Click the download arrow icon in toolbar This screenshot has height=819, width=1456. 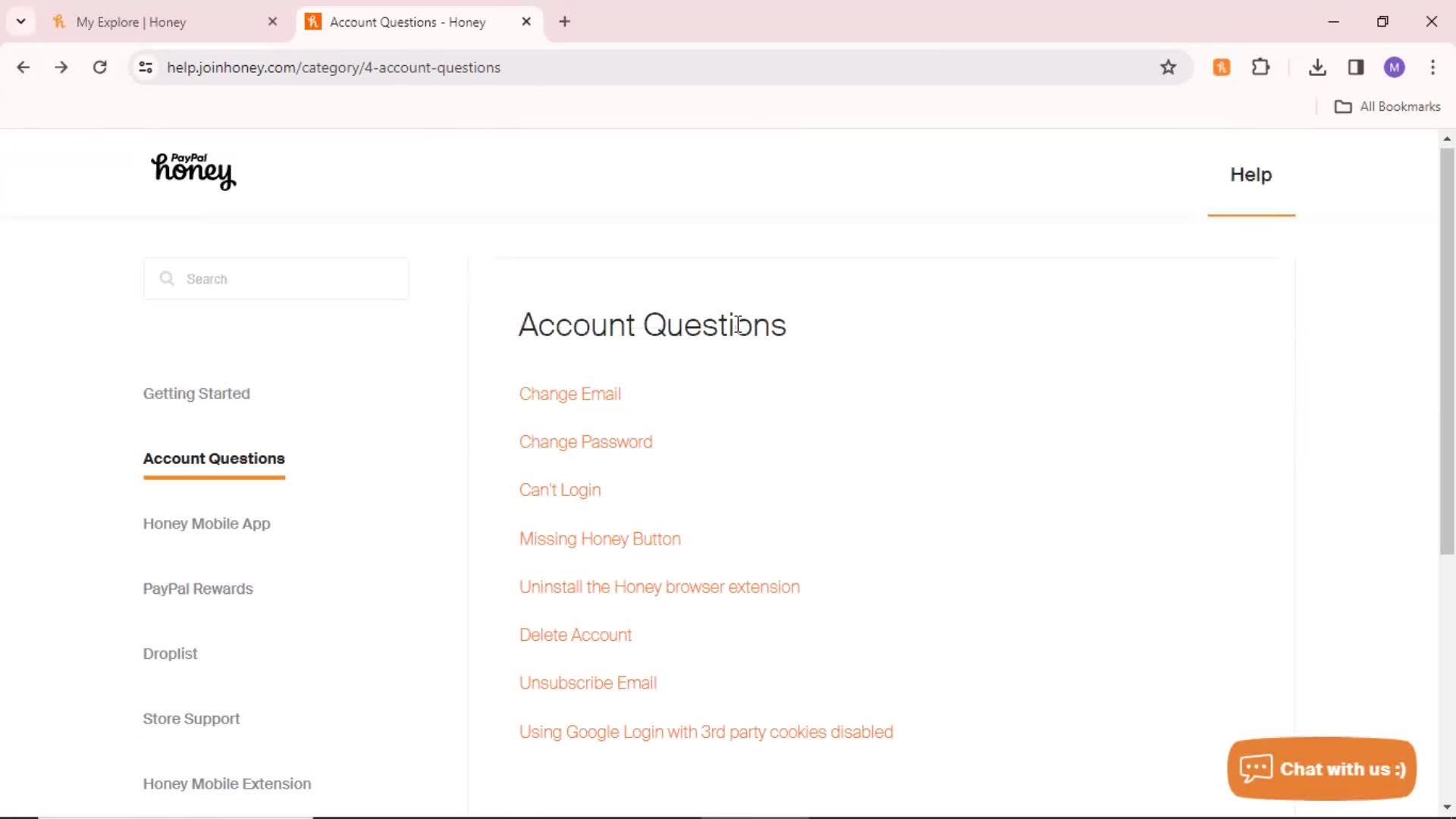(x=1318, y=67)
